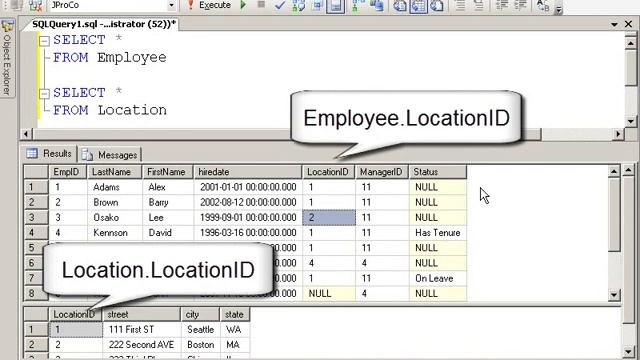The width and height of the screenshot is (640, 360).
Task: Click the query editor scroll left arrow
Action: coord(26,133)
